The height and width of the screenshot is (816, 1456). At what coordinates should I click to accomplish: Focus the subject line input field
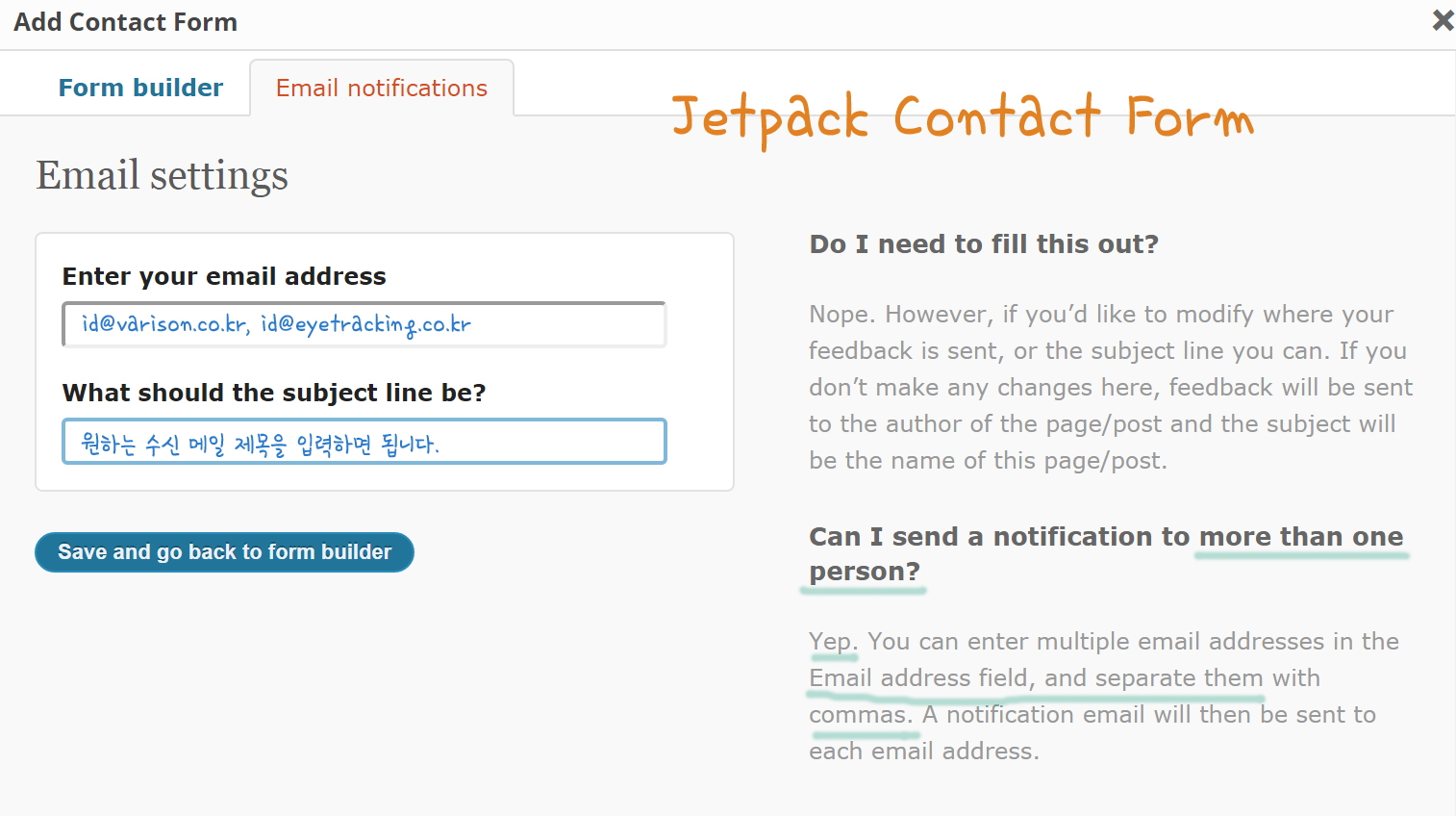pos(364,442)
